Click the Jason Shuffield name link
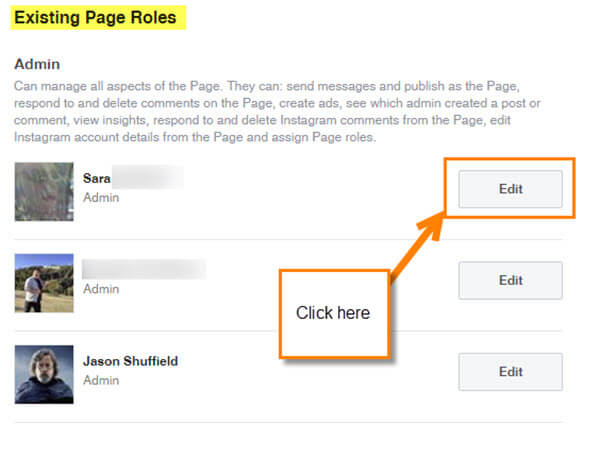This screenshot has height=458, width=600. tap(130, 361)
